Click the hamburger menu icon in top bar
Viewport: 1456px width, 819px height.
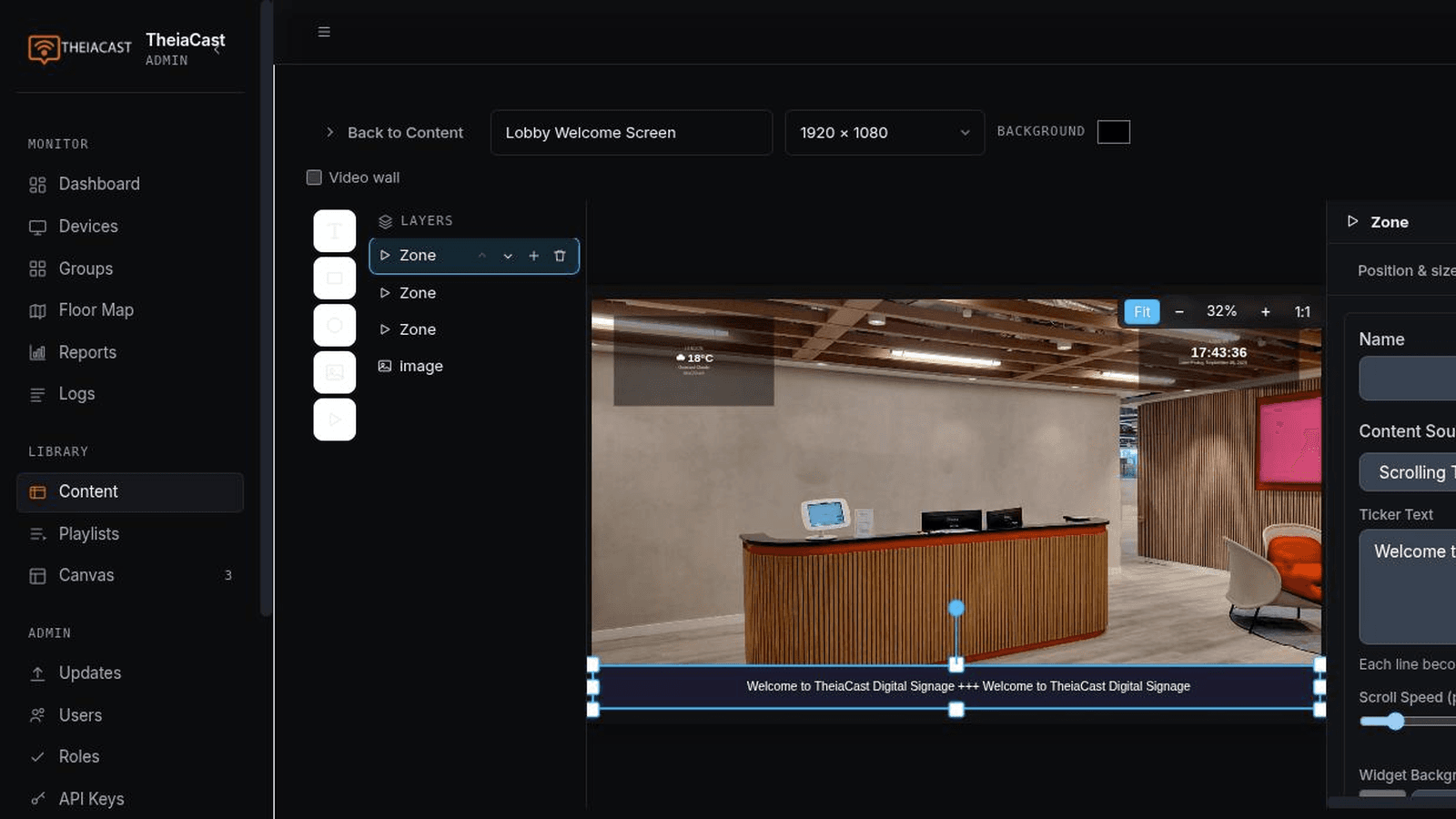pyautogui.click(x=324, y=32)
